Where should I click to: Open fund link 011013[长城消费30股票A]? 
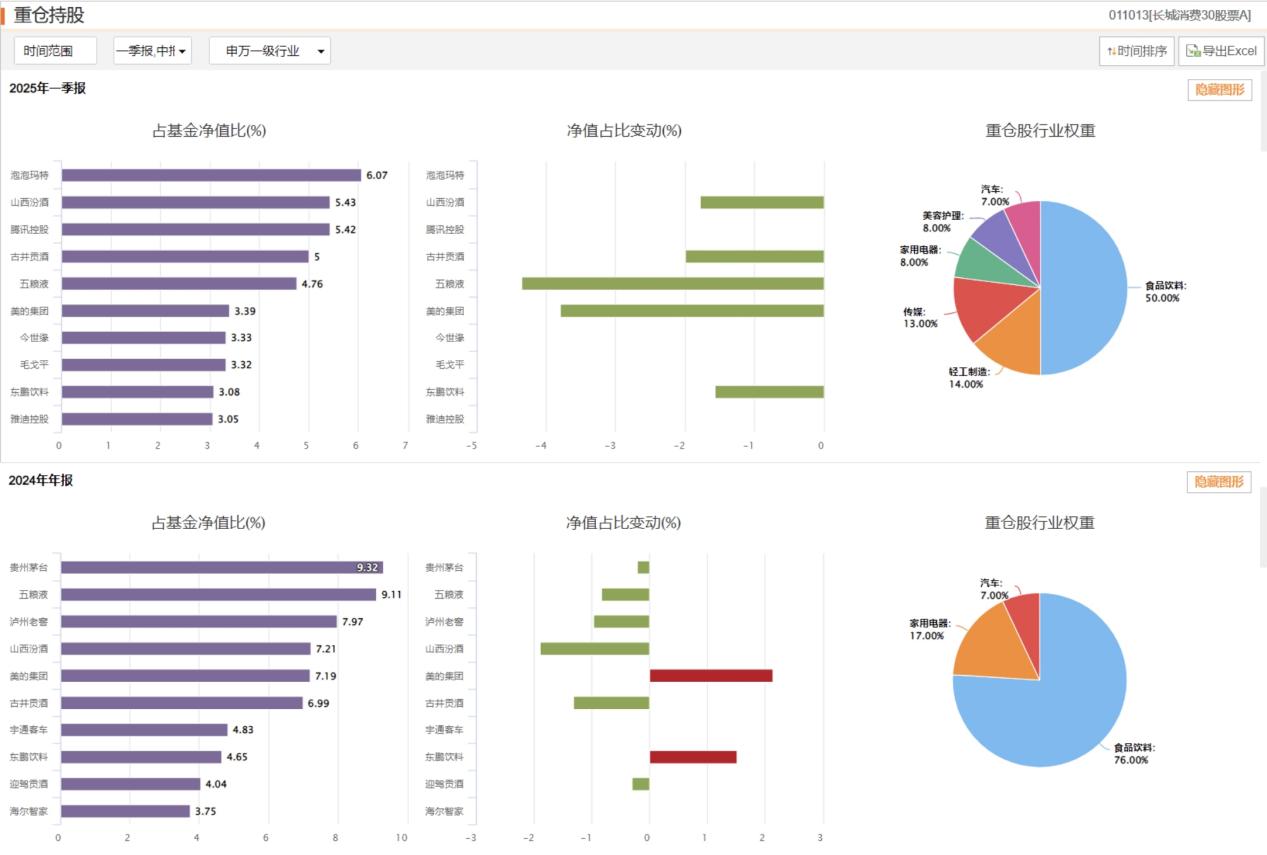(x=1178, y=14)
